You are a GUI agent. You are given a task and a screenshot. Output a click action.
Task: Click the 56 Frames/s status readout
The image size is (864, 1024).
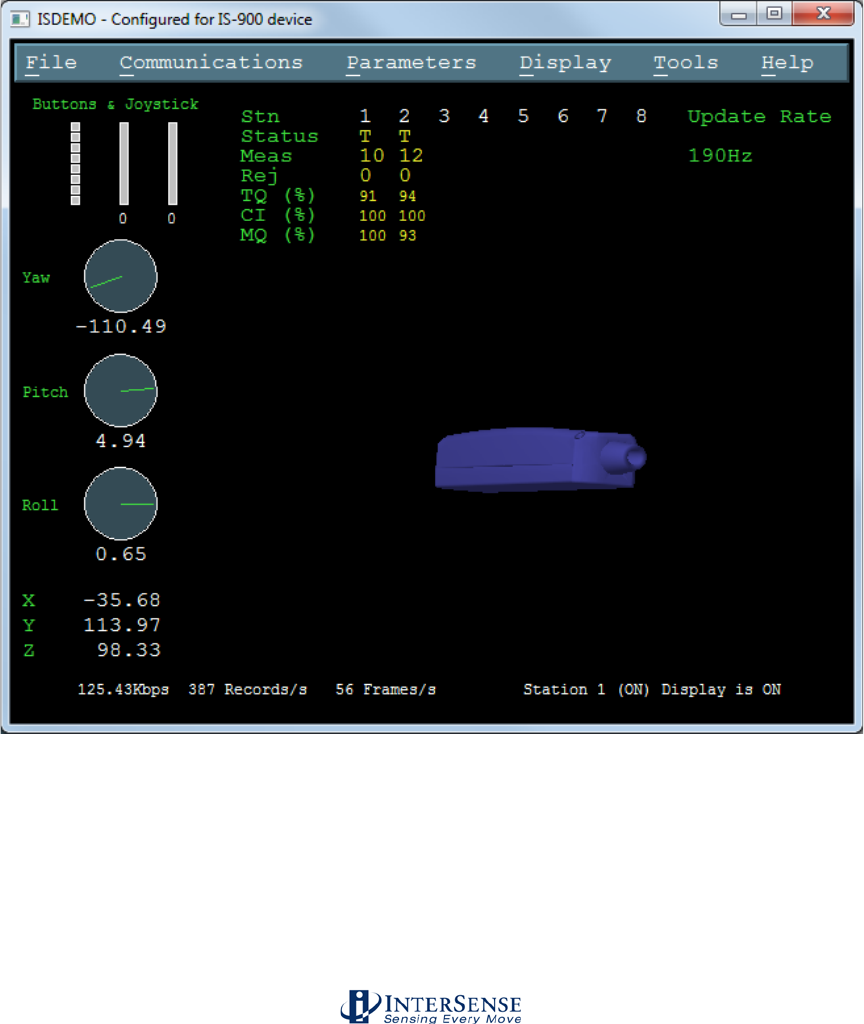(x=385, y=690)
